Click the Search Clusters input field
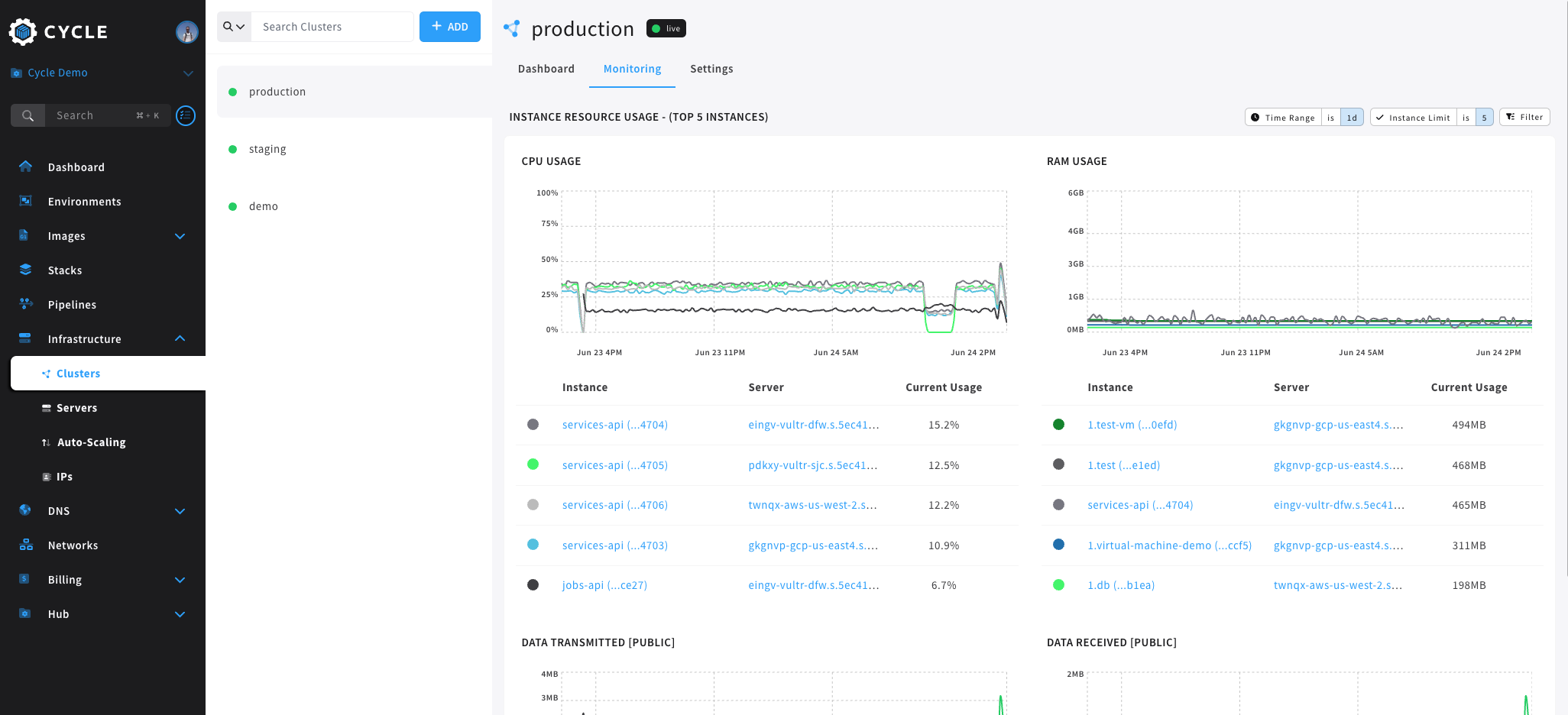This screenshot has width=1568, height=715. pos(332,27)
